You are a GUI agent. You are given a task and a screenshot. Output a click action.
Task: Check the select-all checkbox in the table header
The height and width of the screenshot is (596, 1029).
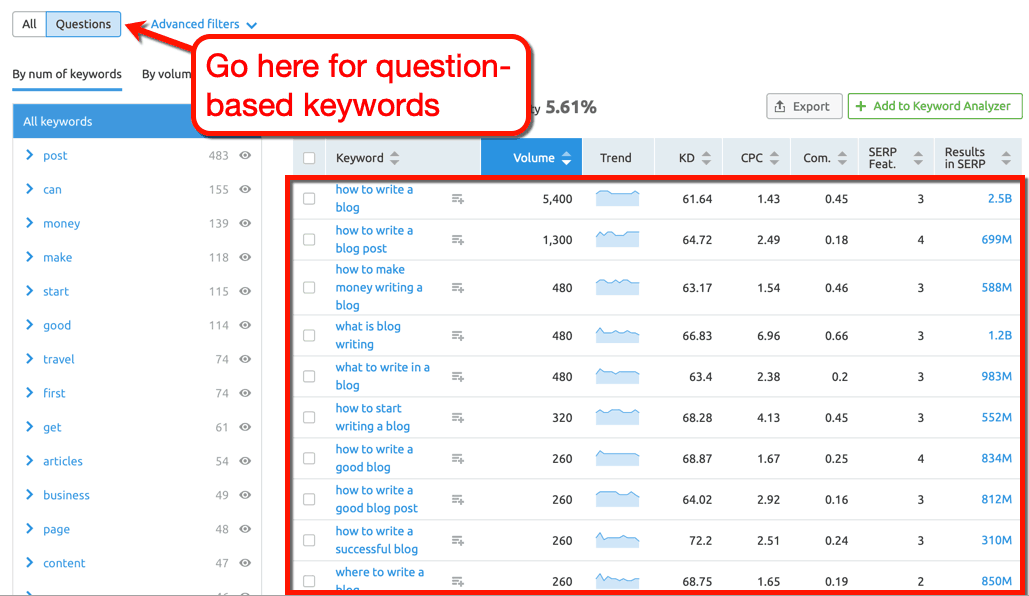point(308,157)
